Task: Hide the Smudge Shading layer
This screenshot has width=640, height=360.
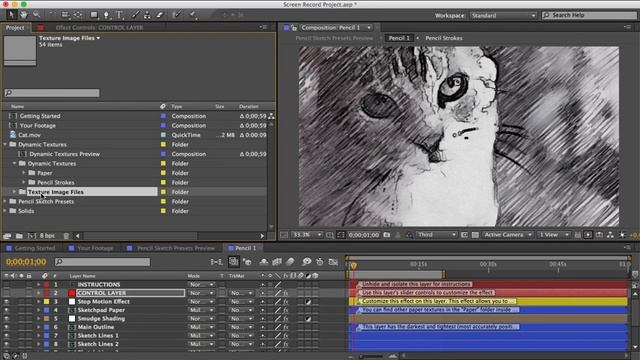Action: pos(7,319)
